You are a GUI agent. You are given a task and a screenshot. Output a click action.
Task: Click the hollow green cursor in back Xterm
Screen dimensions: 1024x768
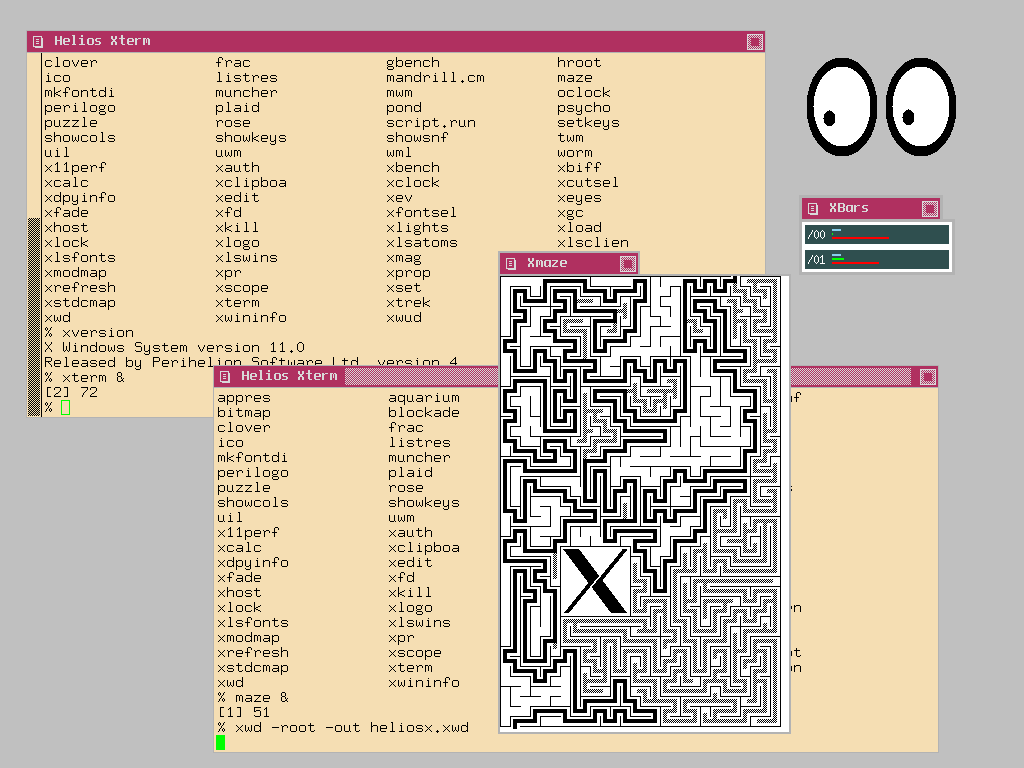click(x=65, y=408)
